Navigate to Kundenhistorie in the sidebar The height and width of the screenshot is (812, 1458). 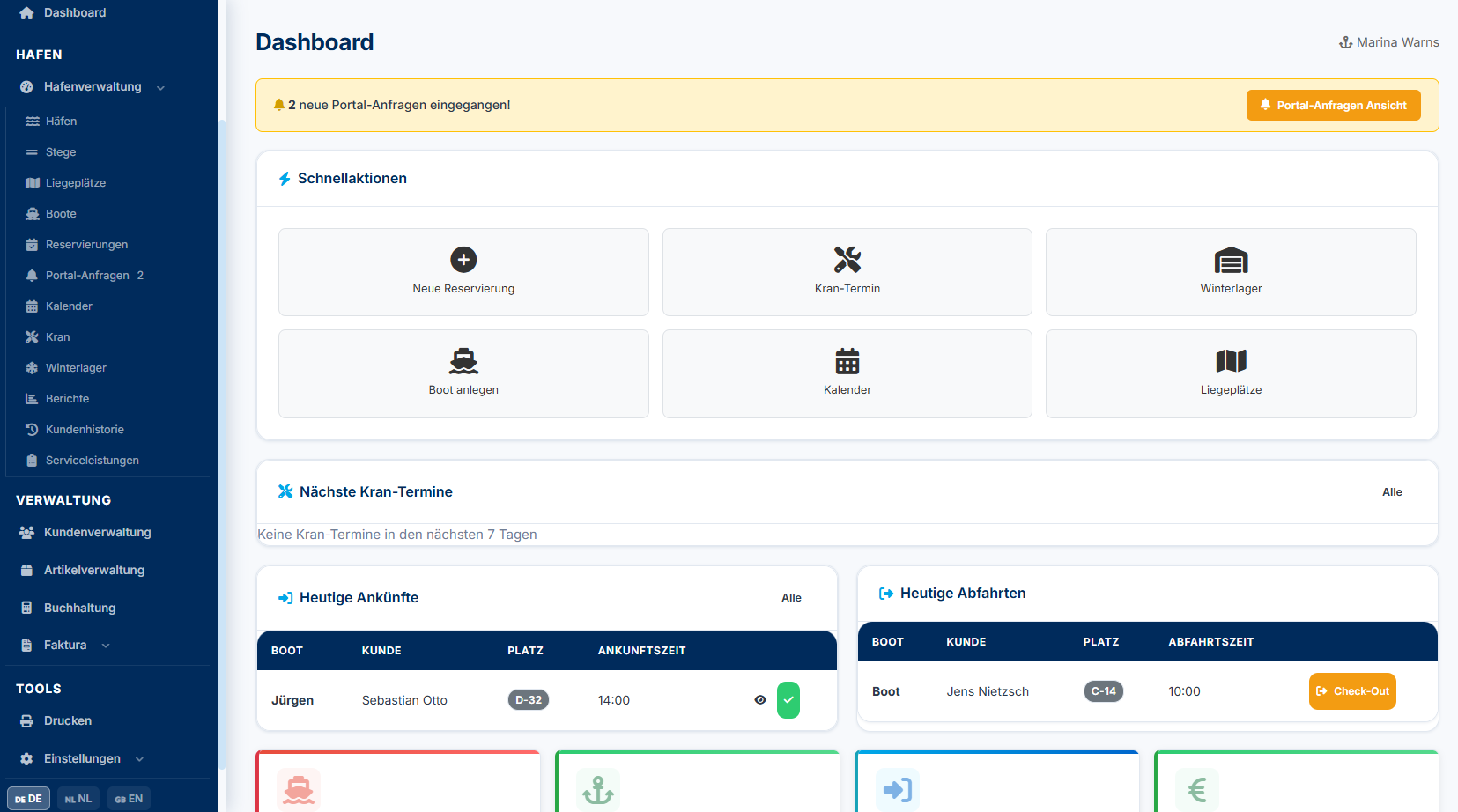point(84,429)
